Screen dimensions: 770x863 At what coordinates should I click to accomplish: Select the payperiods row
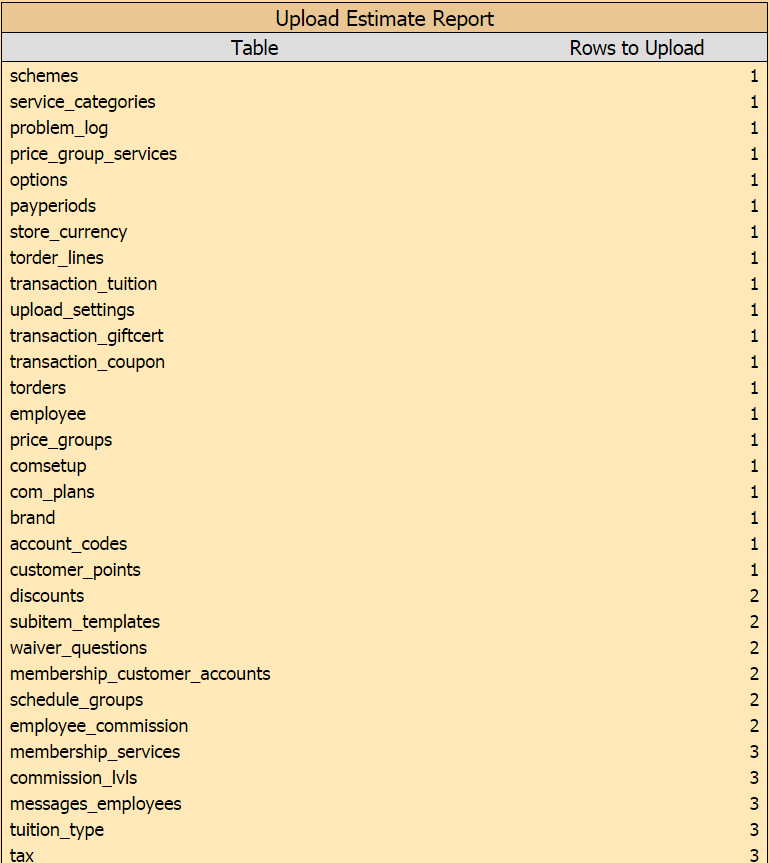click(385, 206)
